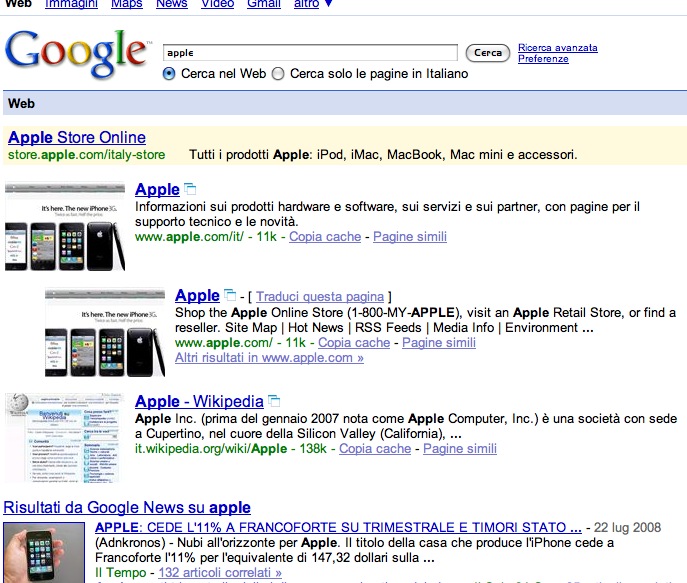Open the Gmail link
This screenshot has width=687, height=583.
(264, 4)
